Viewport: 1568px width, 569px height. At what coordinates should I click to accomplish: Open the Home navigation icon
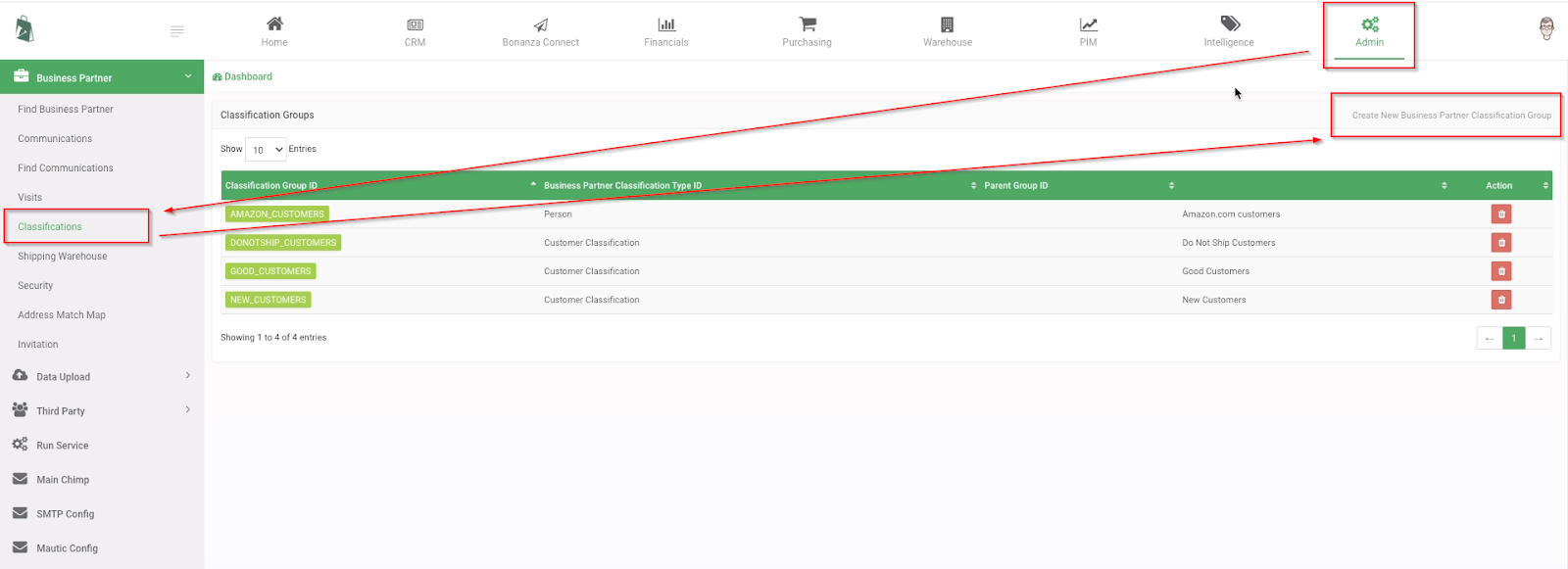[x=274, y=24]
